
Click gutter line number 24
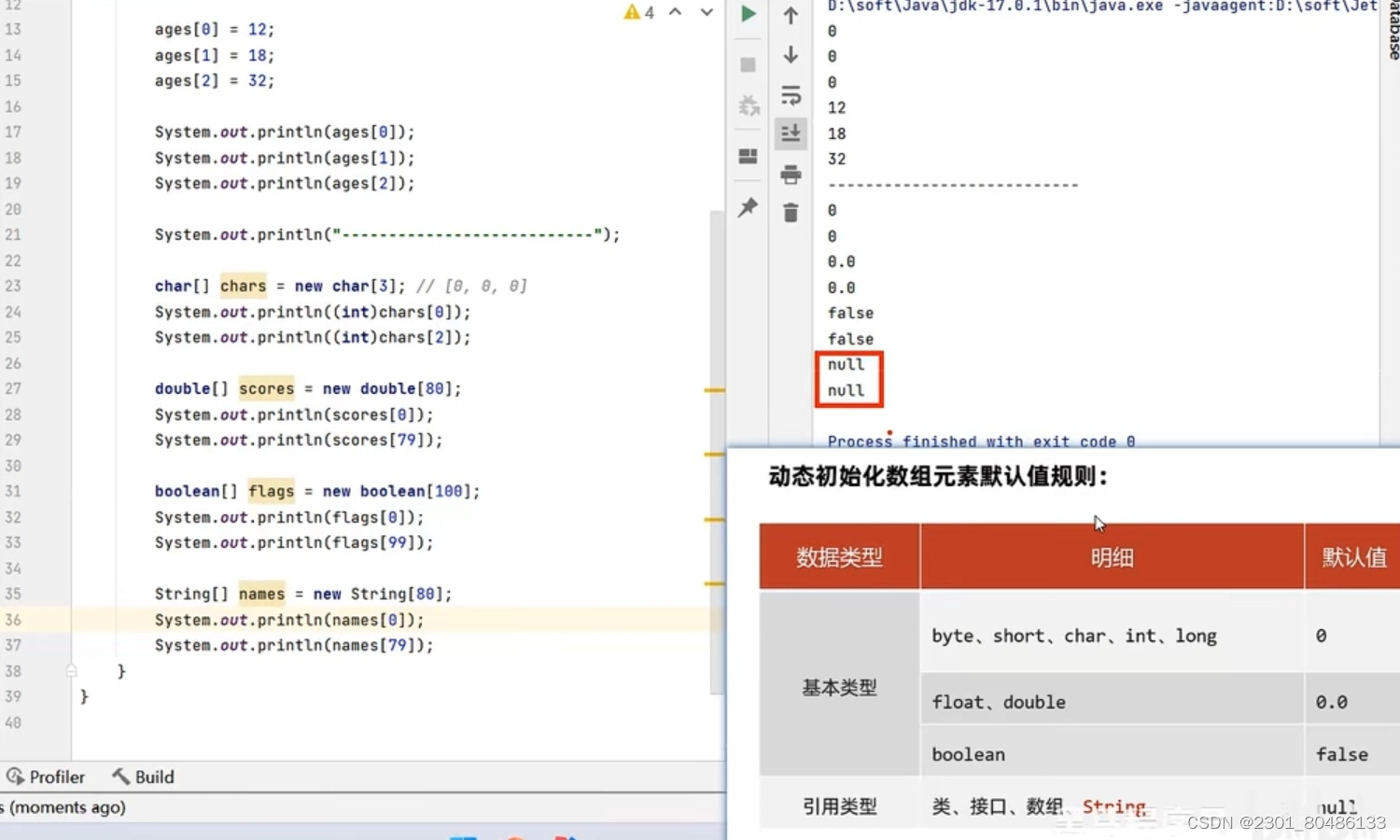point(13,312)
